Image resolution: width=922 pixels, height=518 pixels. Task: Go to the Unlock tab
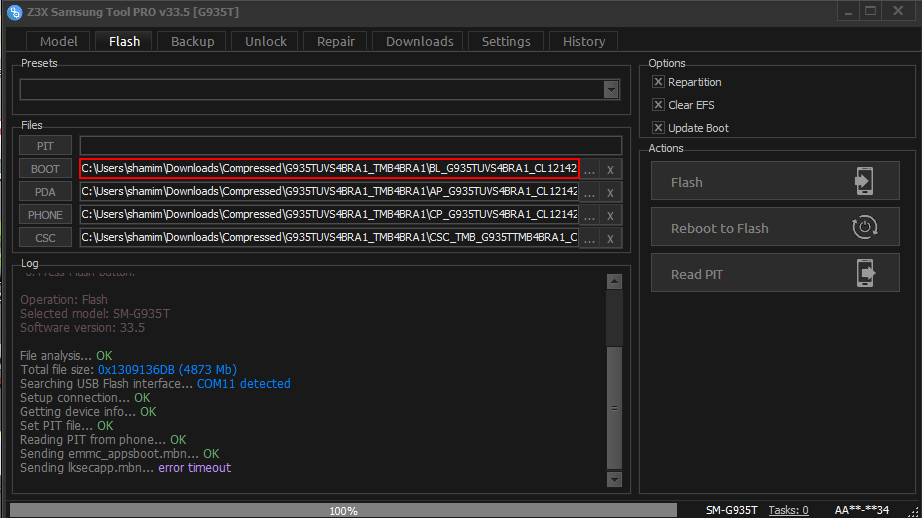[x=265, y=41]
